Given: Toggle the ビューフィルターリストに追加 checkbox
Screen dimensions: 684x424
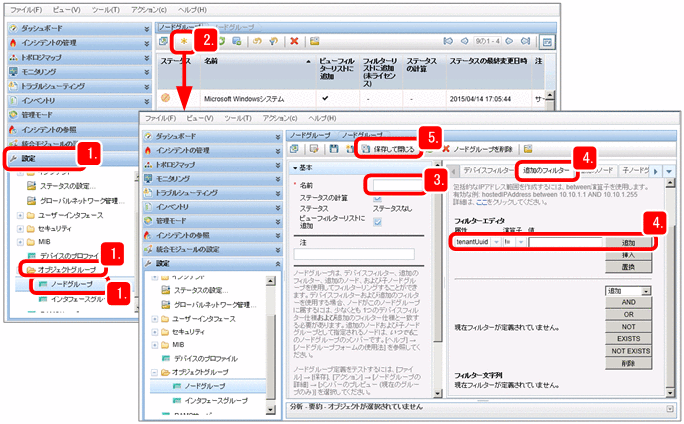Looking at the screenshot, I should point(377,222).
